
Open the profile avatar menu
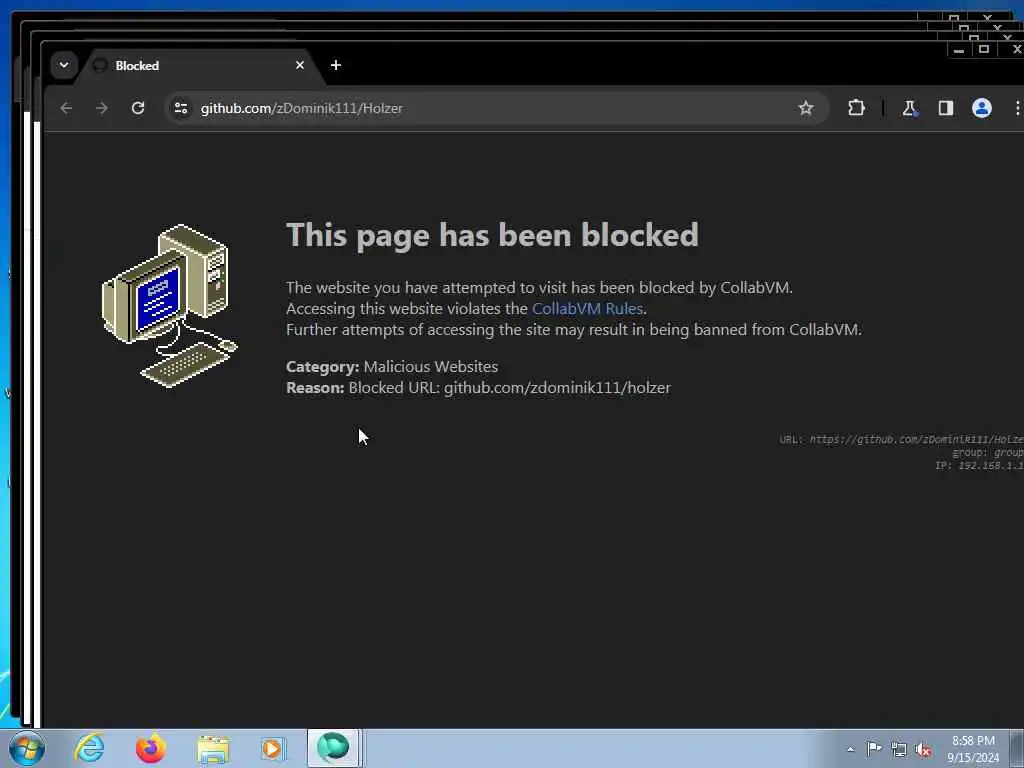click(x=982, y=108)
